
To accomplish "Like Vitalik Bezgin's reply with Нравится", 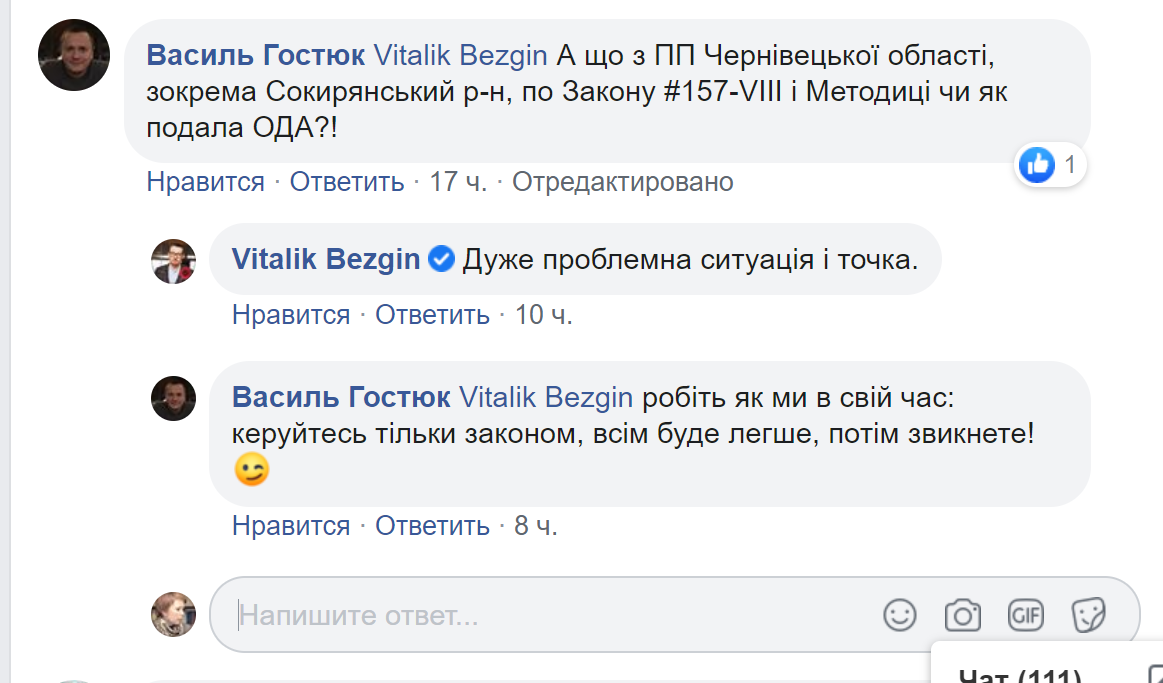I will [291, 315].
